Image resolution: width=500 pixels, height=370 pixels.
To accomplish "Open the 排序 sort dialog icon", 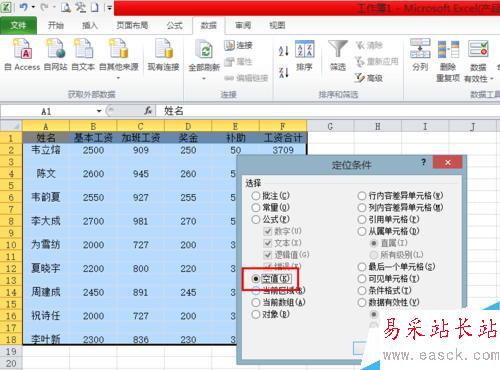I will click(x=304, y=49).
